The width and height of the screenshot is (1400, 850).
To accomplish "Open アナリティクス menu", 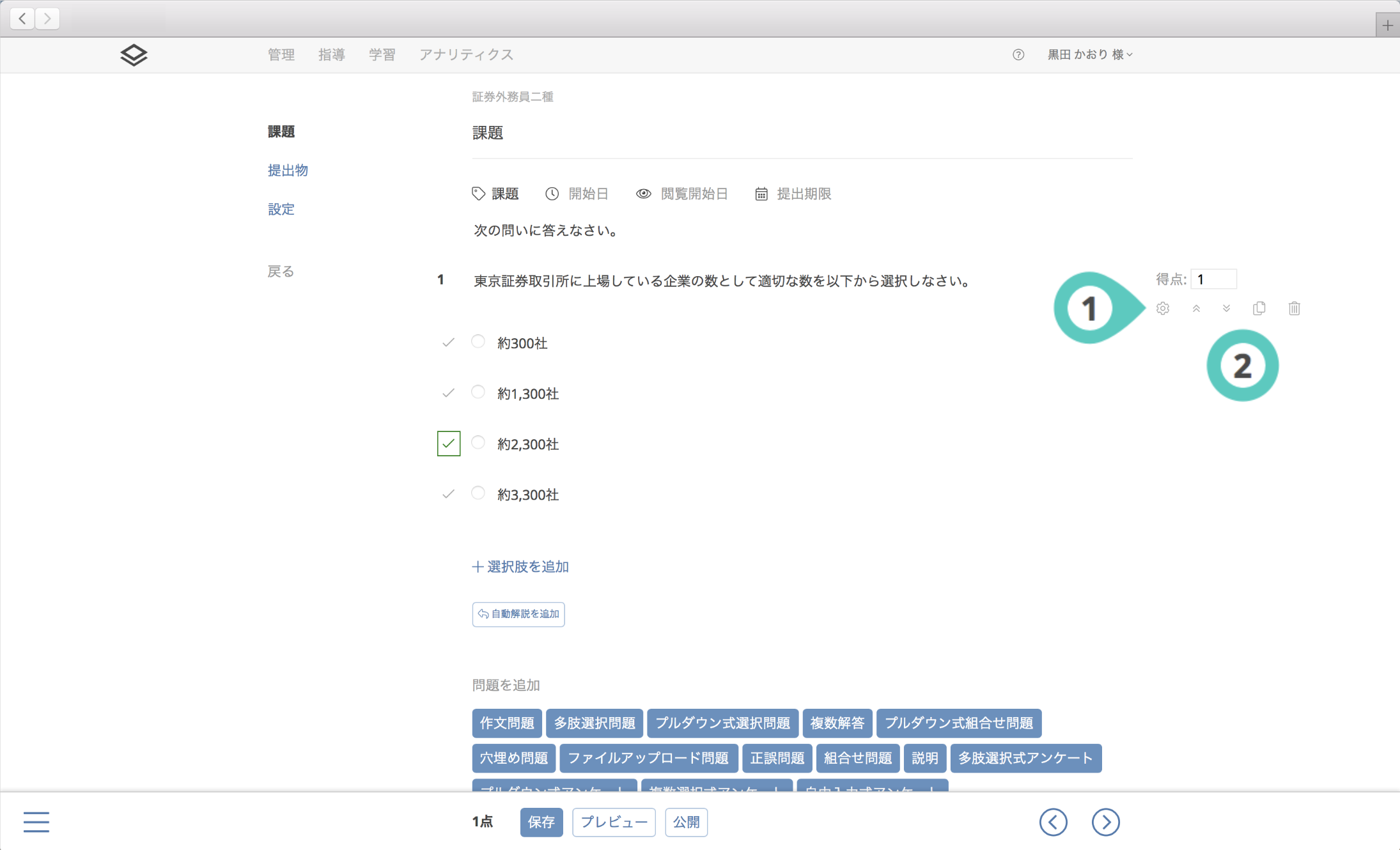I will [466, 55].
